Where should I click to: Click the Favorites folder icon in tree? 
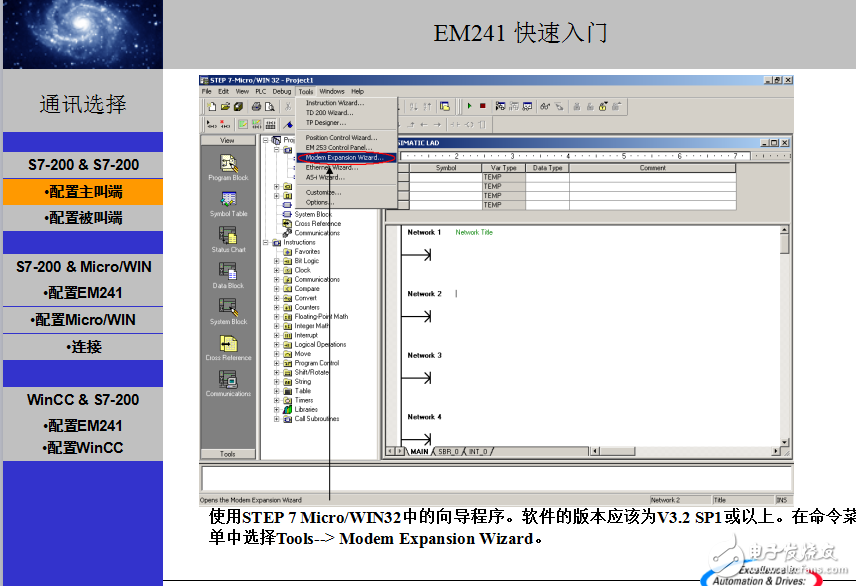pos(288,252)
